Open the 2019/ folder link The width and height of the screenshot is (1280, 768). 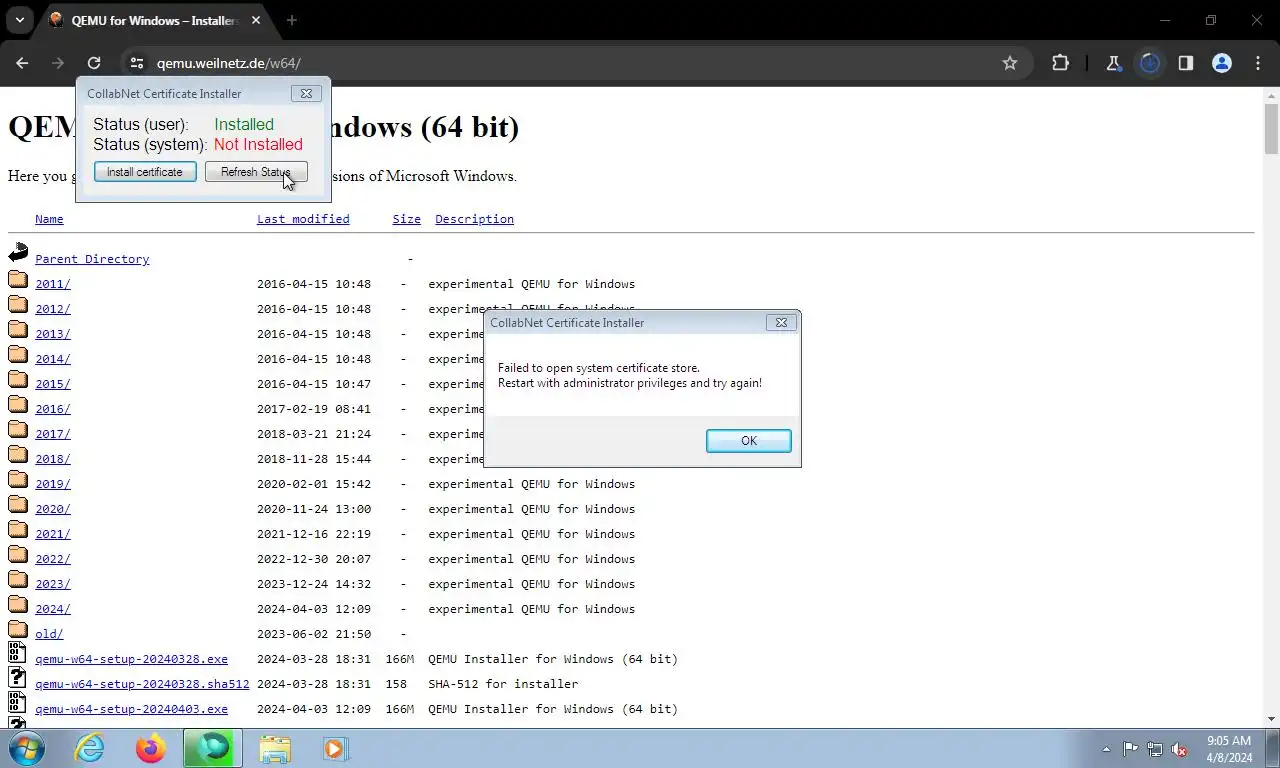53,484
